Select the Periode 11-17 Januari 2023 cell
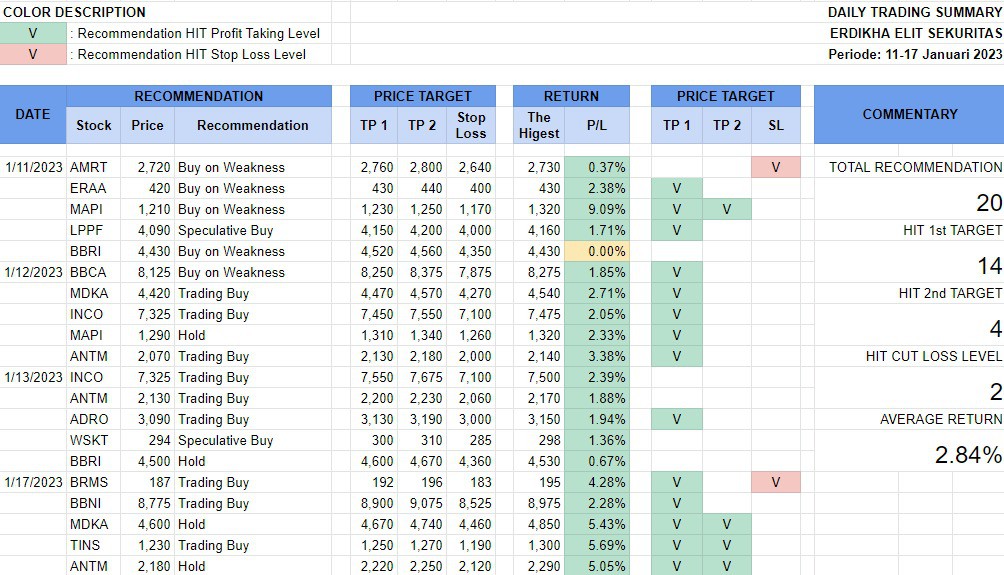 [914, 54]
